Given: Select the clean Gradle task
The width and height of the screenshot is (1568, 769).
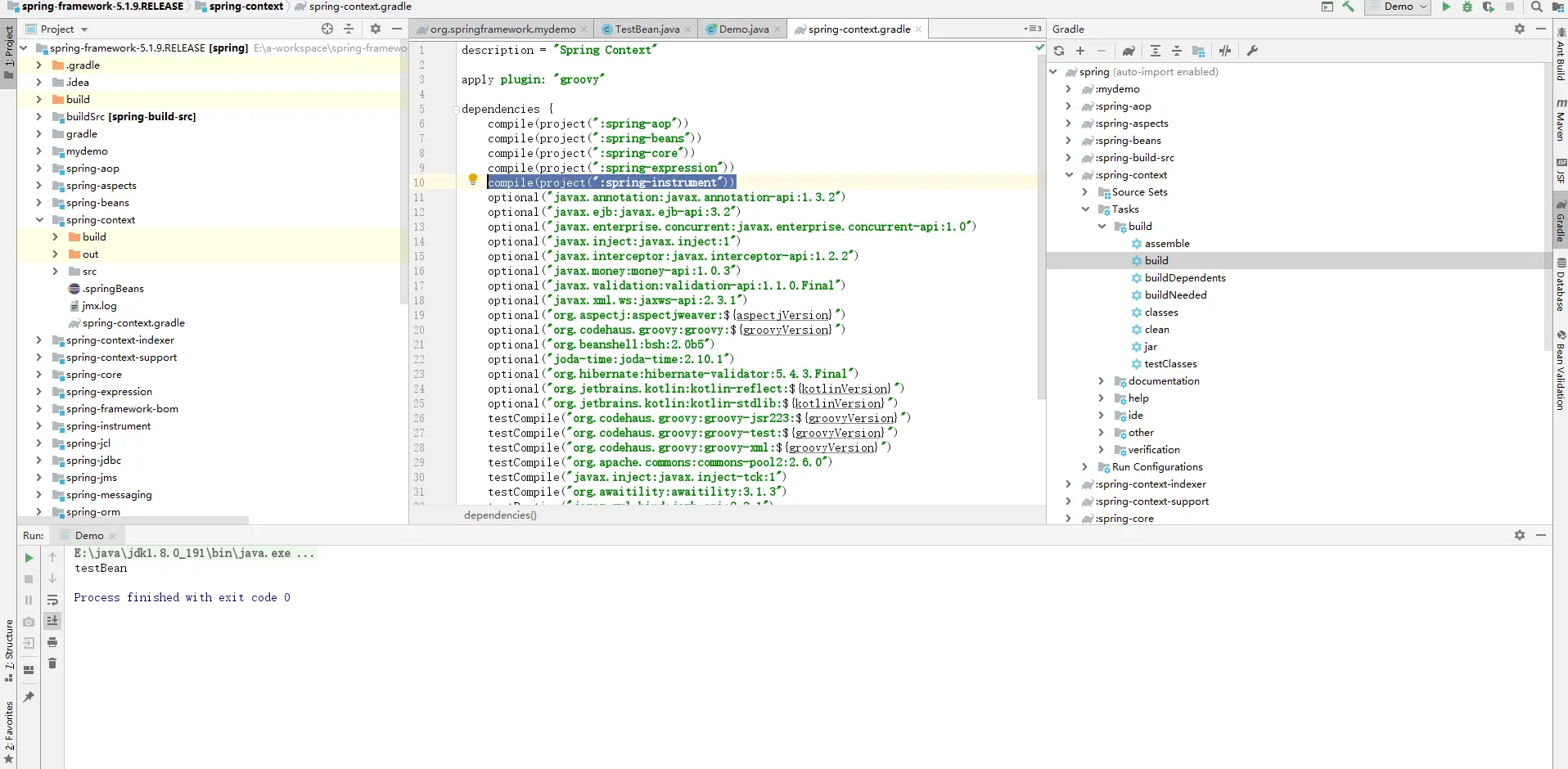Looking at the screenshot, I should [1156, 330].
